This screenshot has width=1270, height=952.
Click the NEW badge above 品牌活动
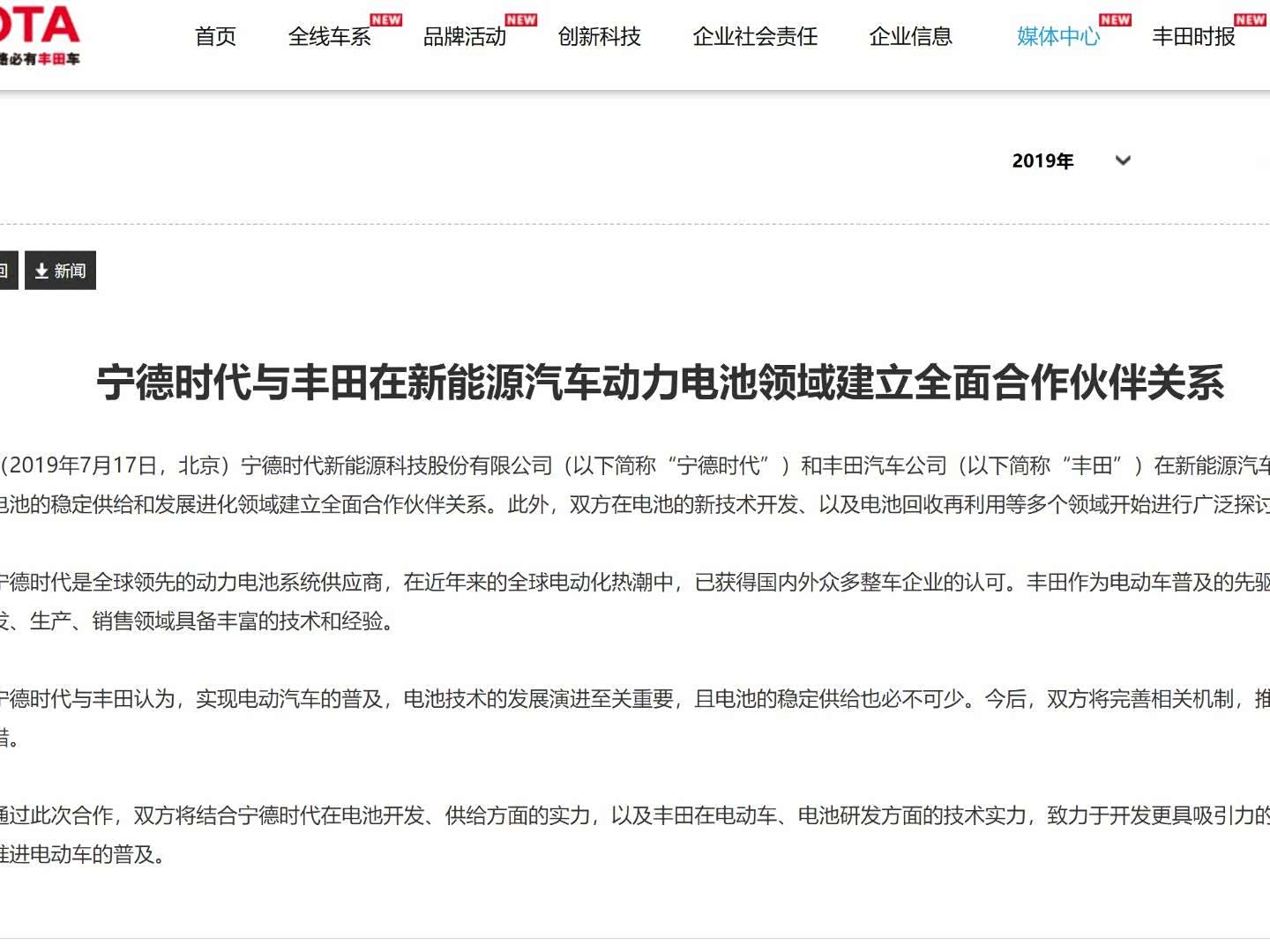[x=520, y=19]
